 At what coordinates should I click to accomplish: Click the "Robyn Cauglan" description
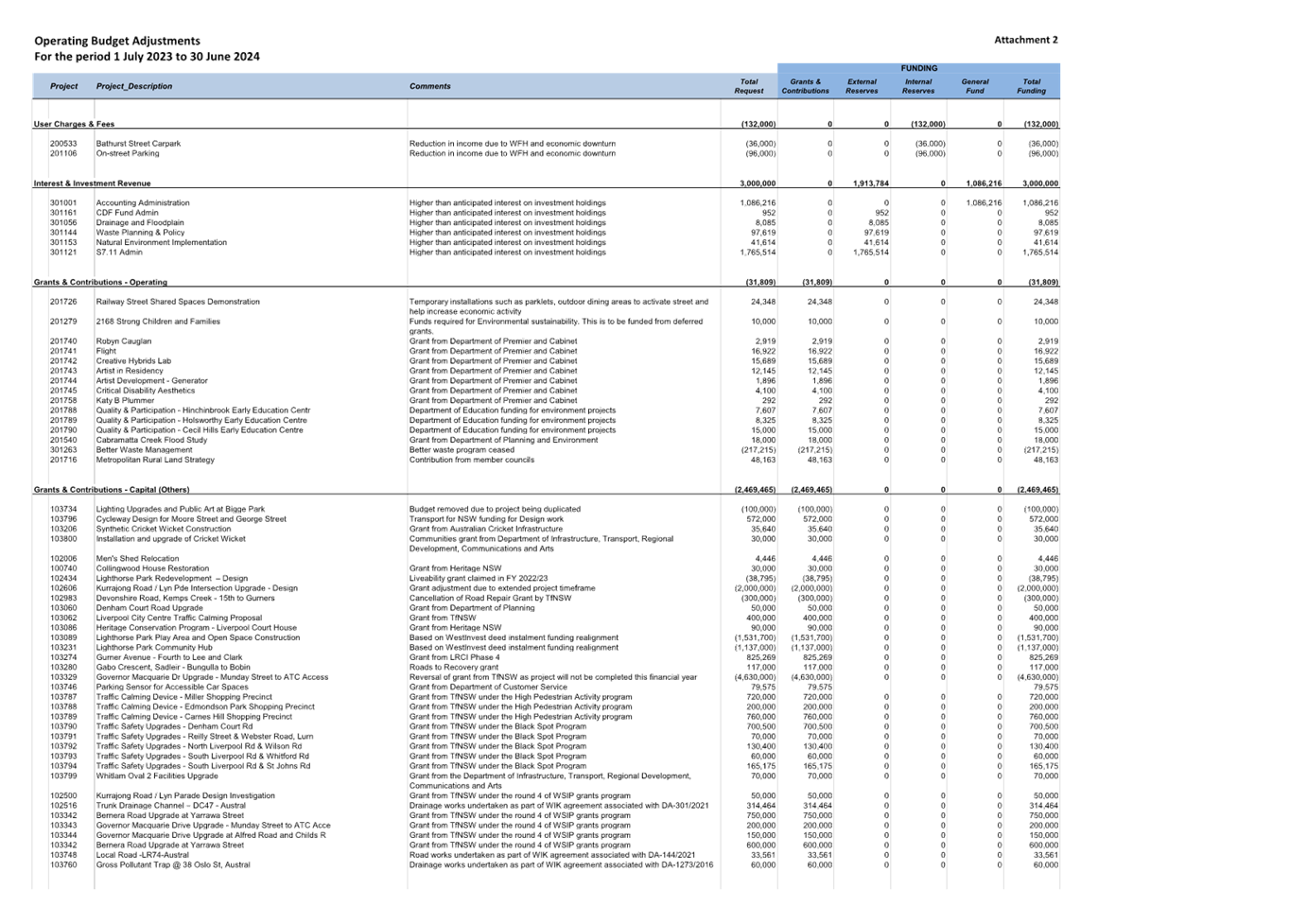124,341
